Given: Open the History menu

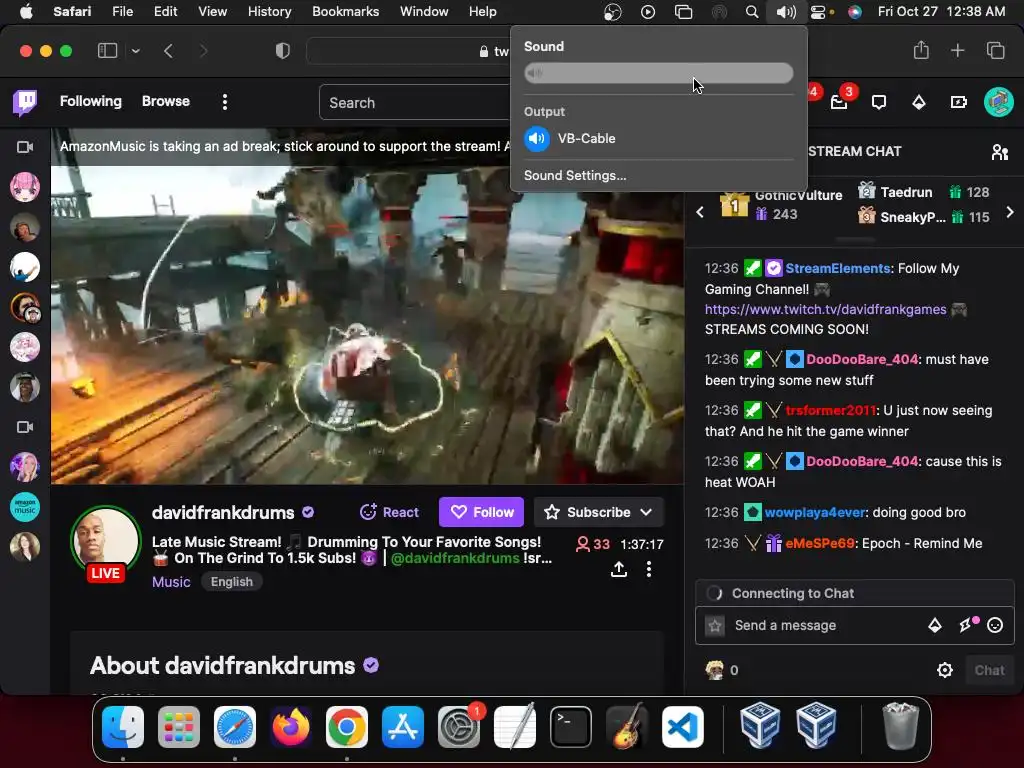Looking at the screenshot, I should point(269,12).
